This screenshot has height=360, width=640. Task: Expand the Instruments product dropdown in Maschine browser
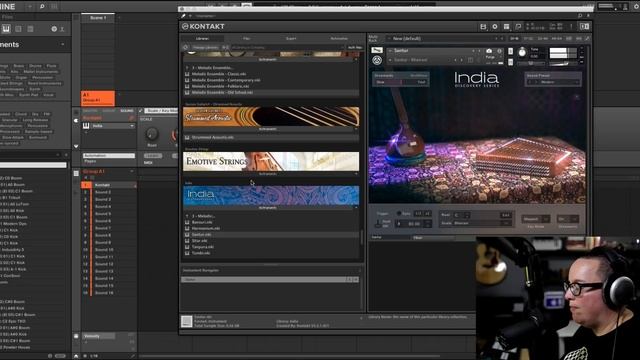pos(62,44)
